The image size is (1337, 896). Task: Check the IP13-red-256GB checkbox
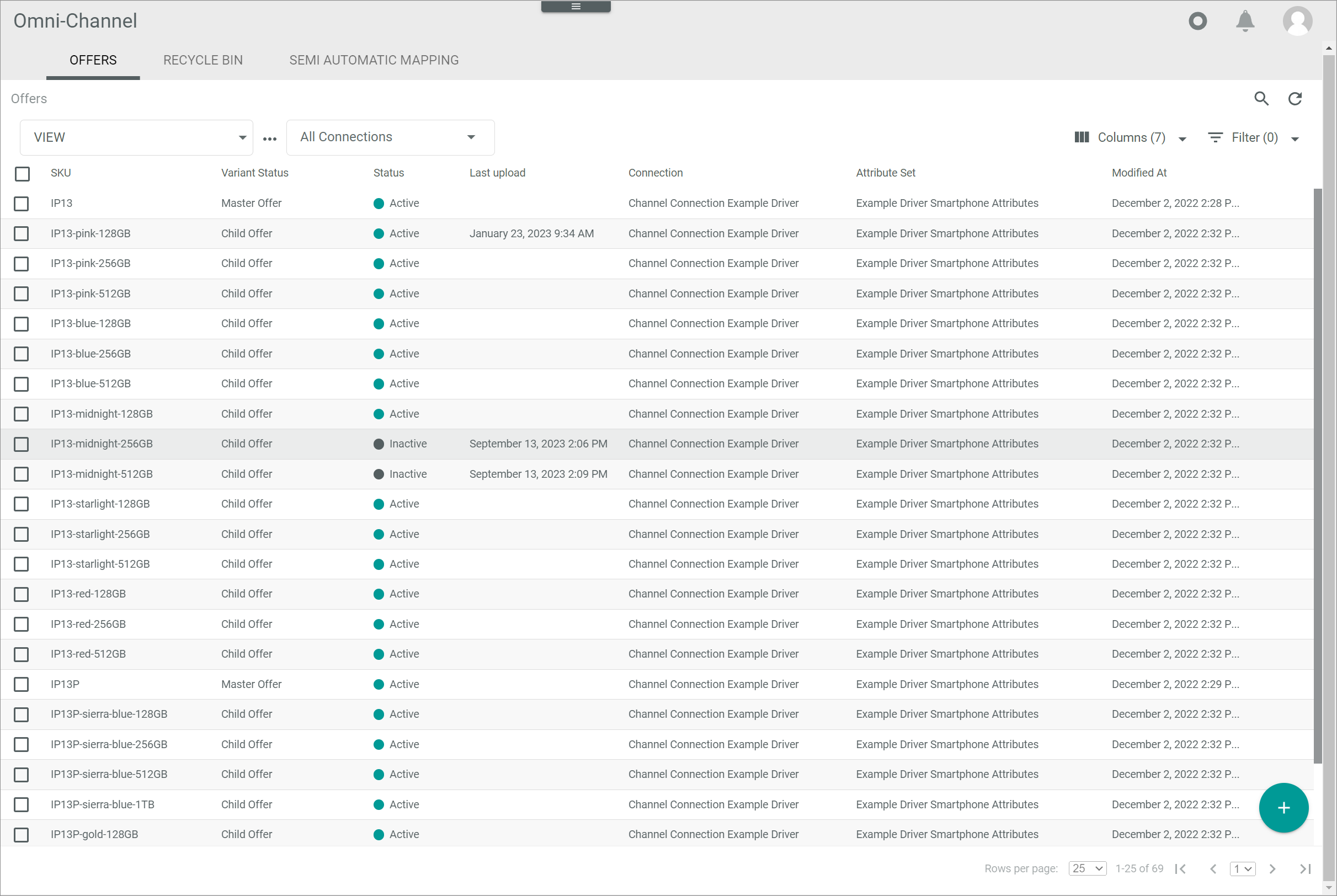[21, 624]
